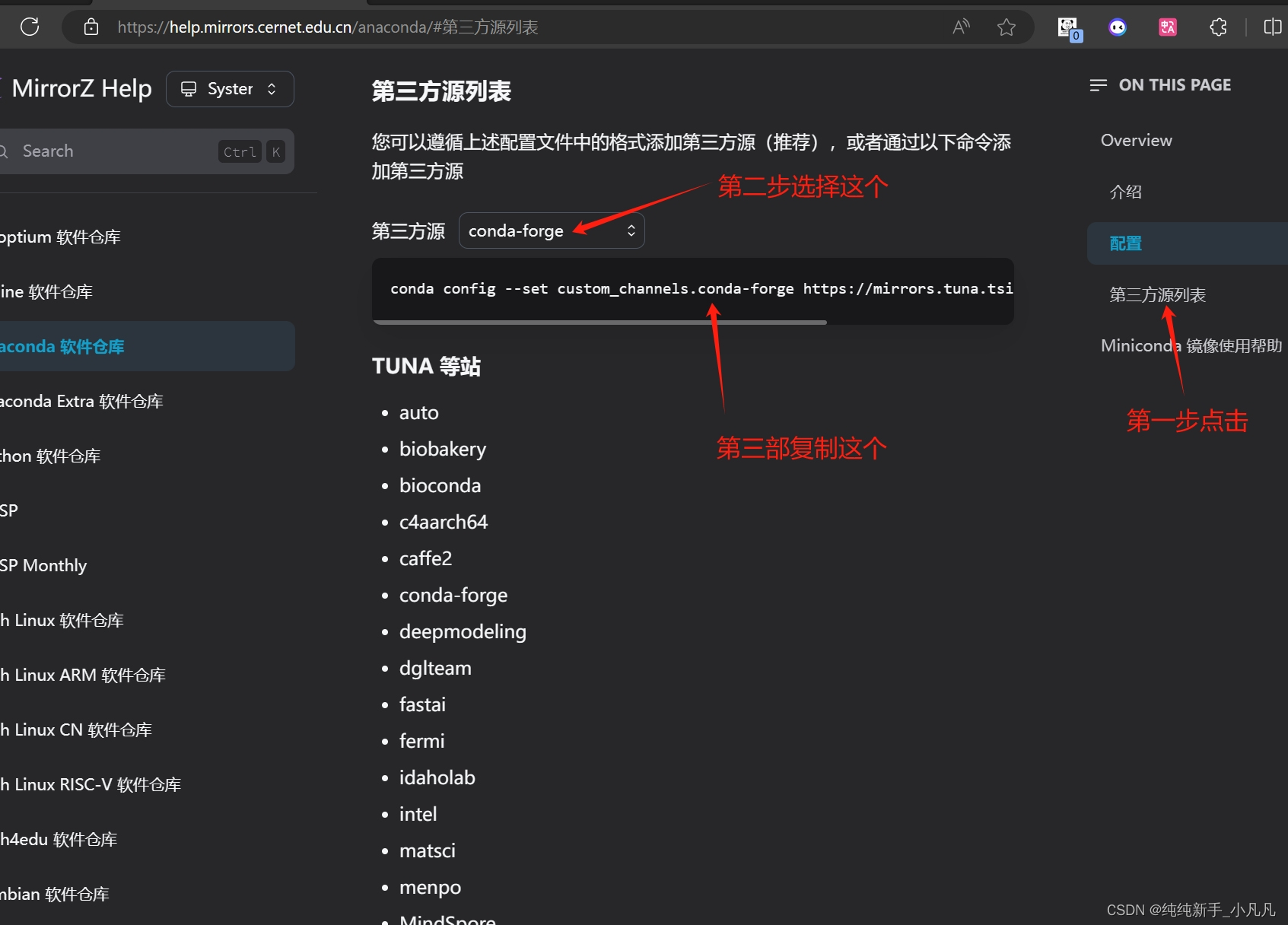
Task: Jump to 第三方源列表 in outline
Action: 1157,294
